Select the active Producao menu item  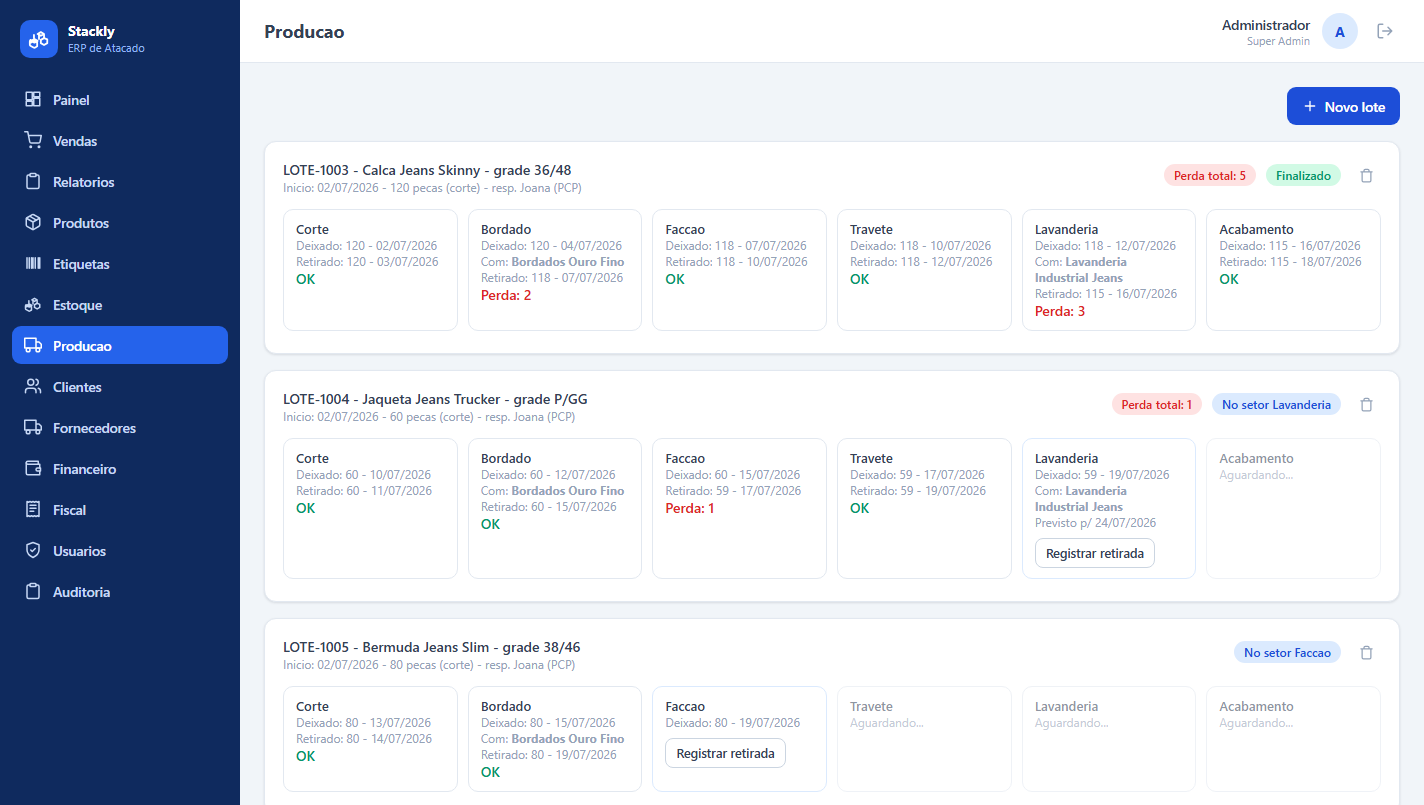(120, 346)
